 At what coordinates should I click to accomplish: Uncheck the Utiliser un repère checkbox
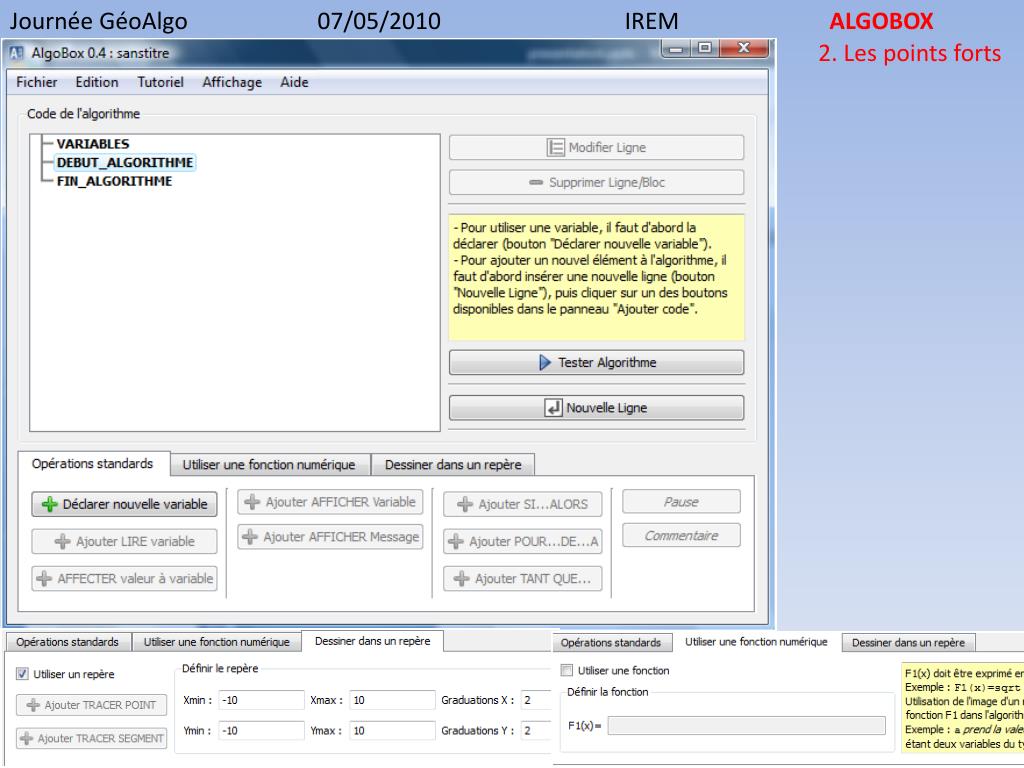click(23, 673)
